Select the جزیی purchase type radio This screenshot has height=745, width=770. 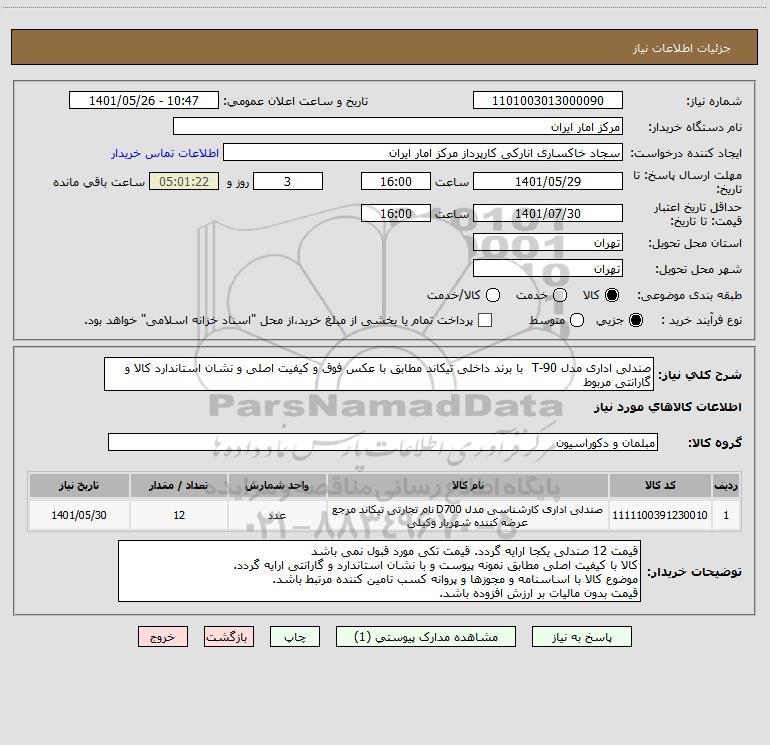(635, 320)
